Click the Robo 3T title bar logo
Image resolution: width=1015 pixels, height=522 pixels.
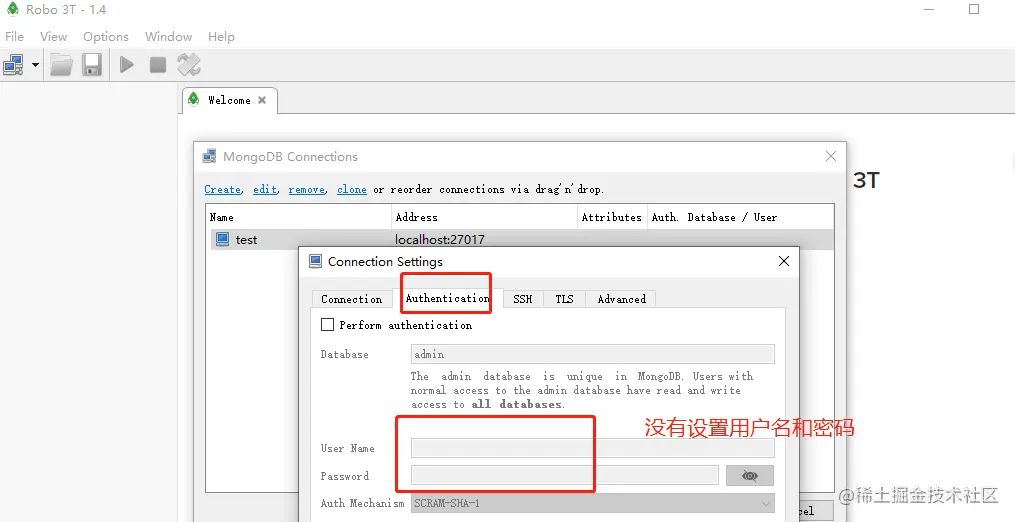pyautogui.click(x=12, y=9)
